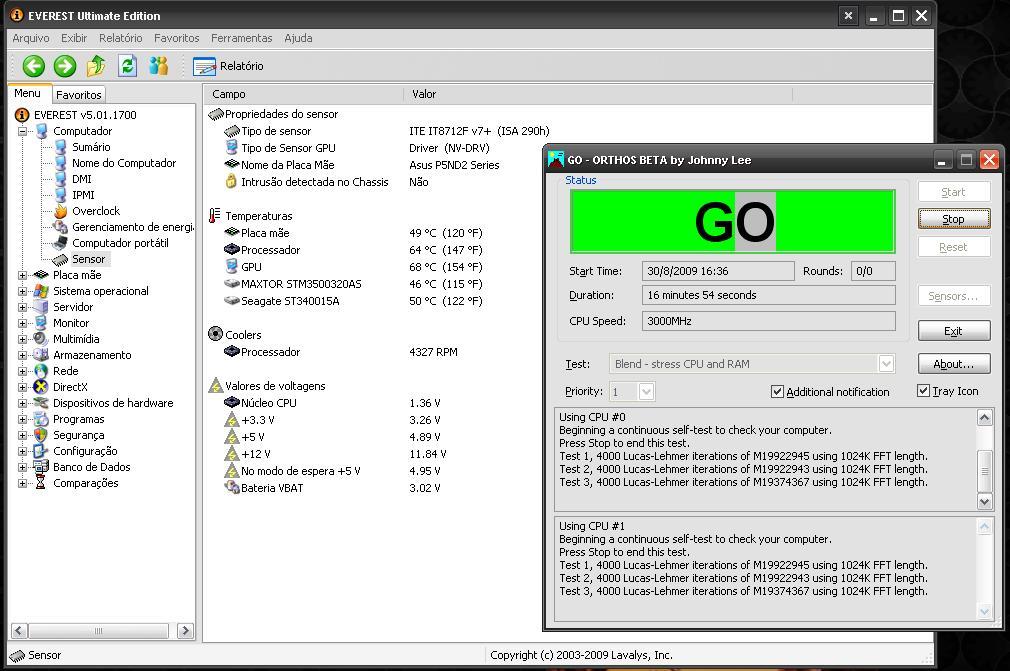Viewport: 1010px width, 671px height.
Task: Click the CPU #0 log scroll-down arrow
Action: click(984, 501)
